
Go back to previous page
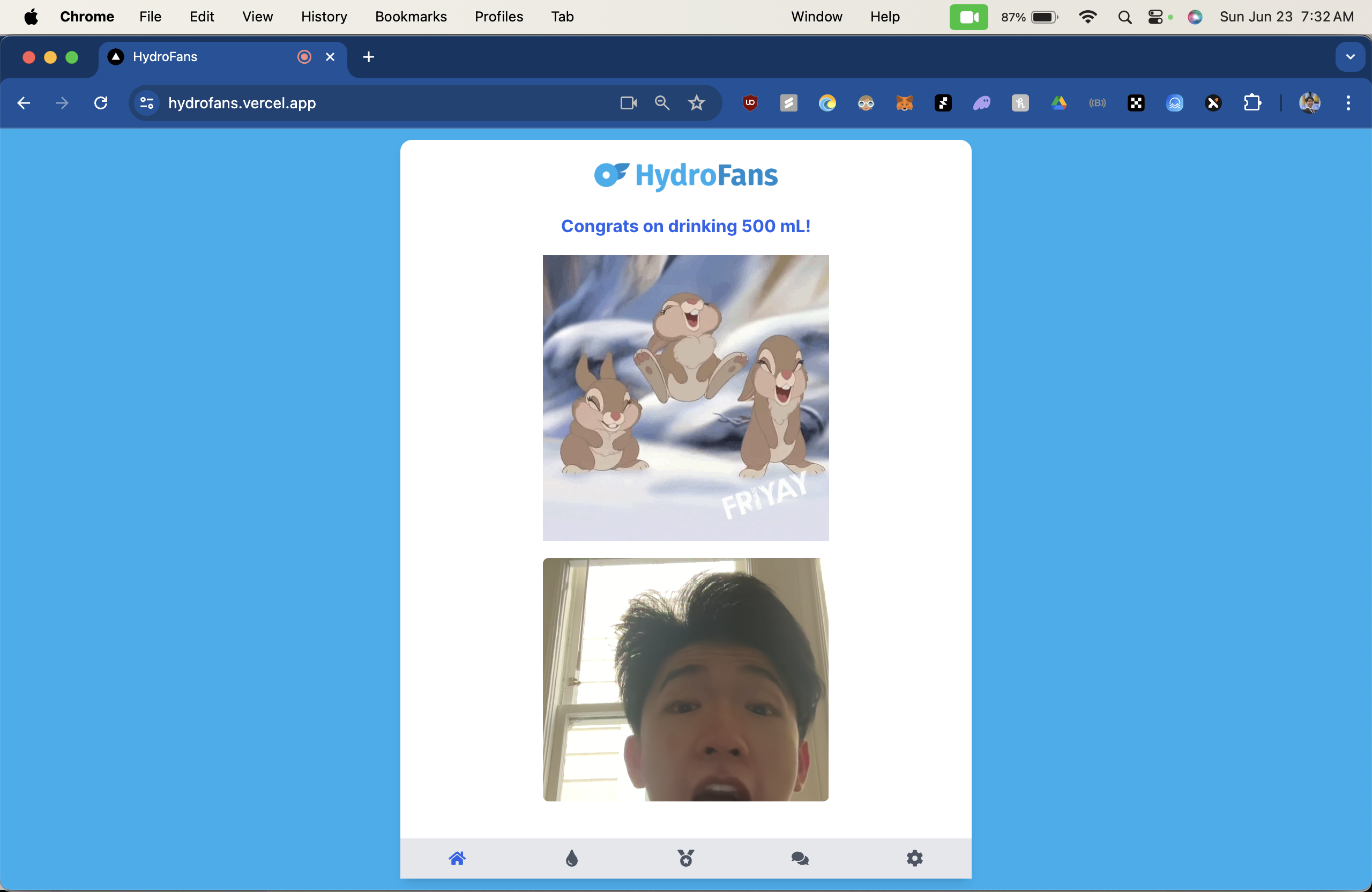tap(24, 103)
